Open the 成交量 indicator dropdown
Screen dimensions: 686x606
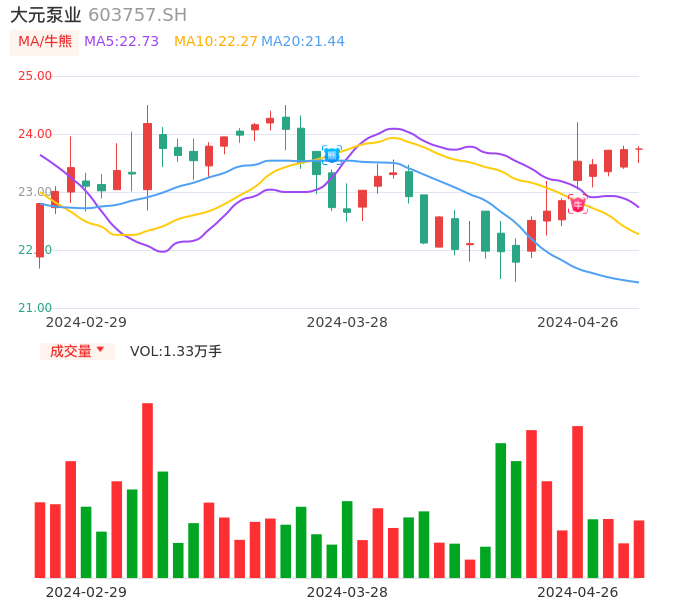tap(77, 351)
